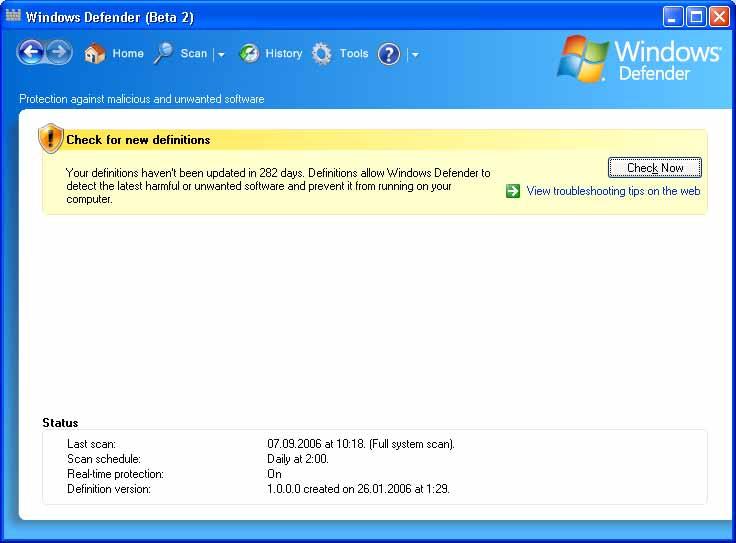Click the Protection against malicious software tagline
Viewport: 736px width, 543px height.
pos(141,99)
